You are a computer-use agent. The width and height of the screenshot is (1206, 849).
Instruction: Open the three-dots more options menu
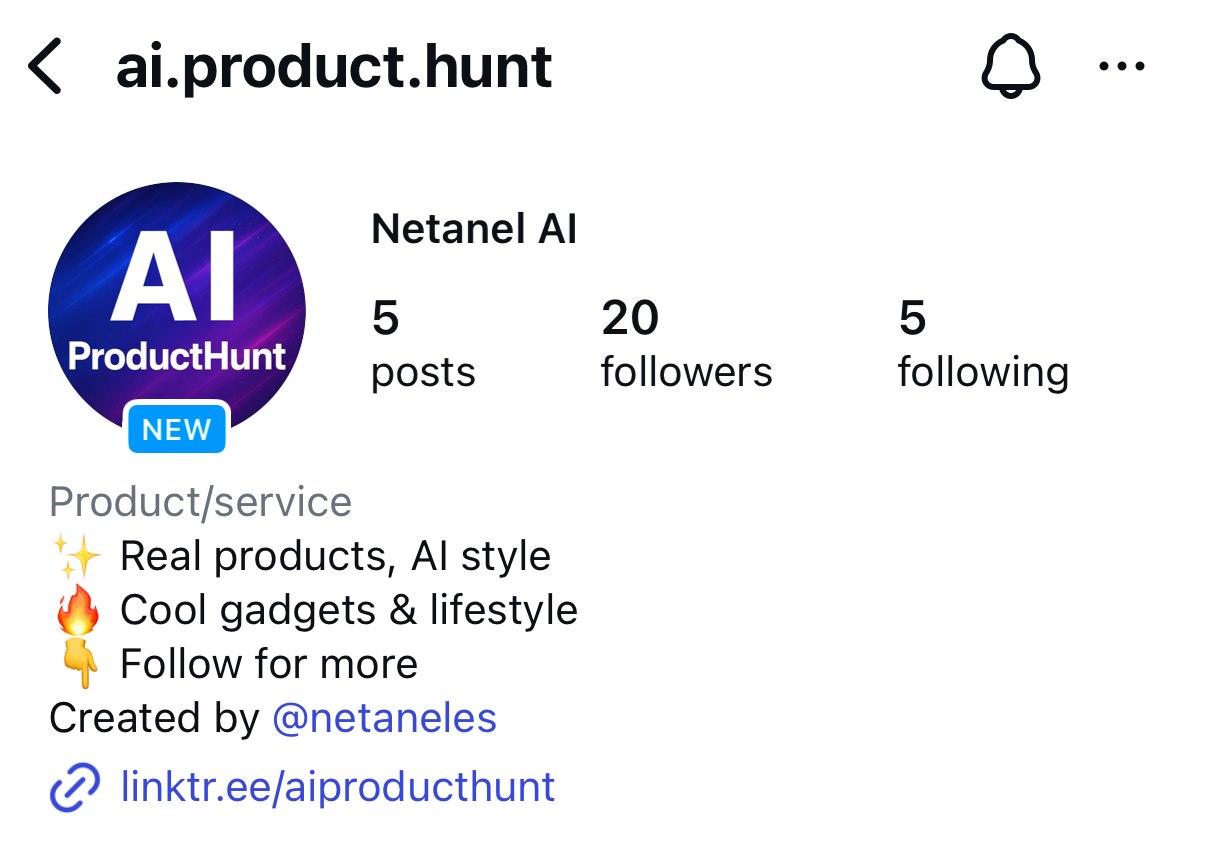(1121, 67)
